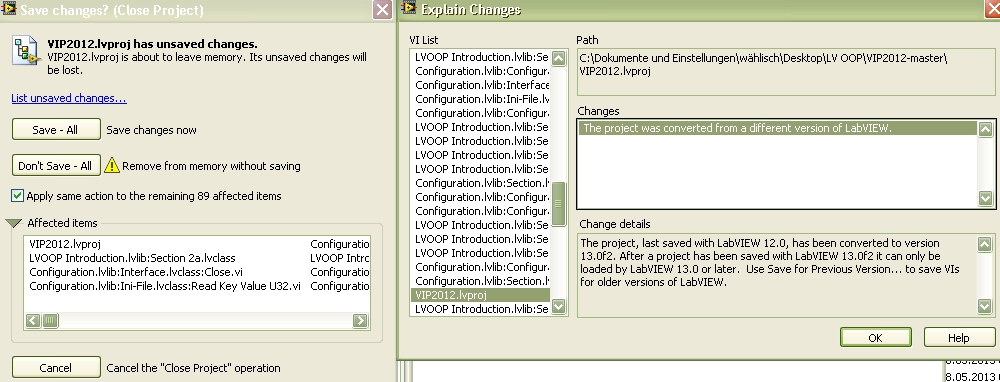Click the horizontal scrollbar thumb in Affected items
Image resolution: width=1000 pixels, height=382 pixels.
(50, 321)
